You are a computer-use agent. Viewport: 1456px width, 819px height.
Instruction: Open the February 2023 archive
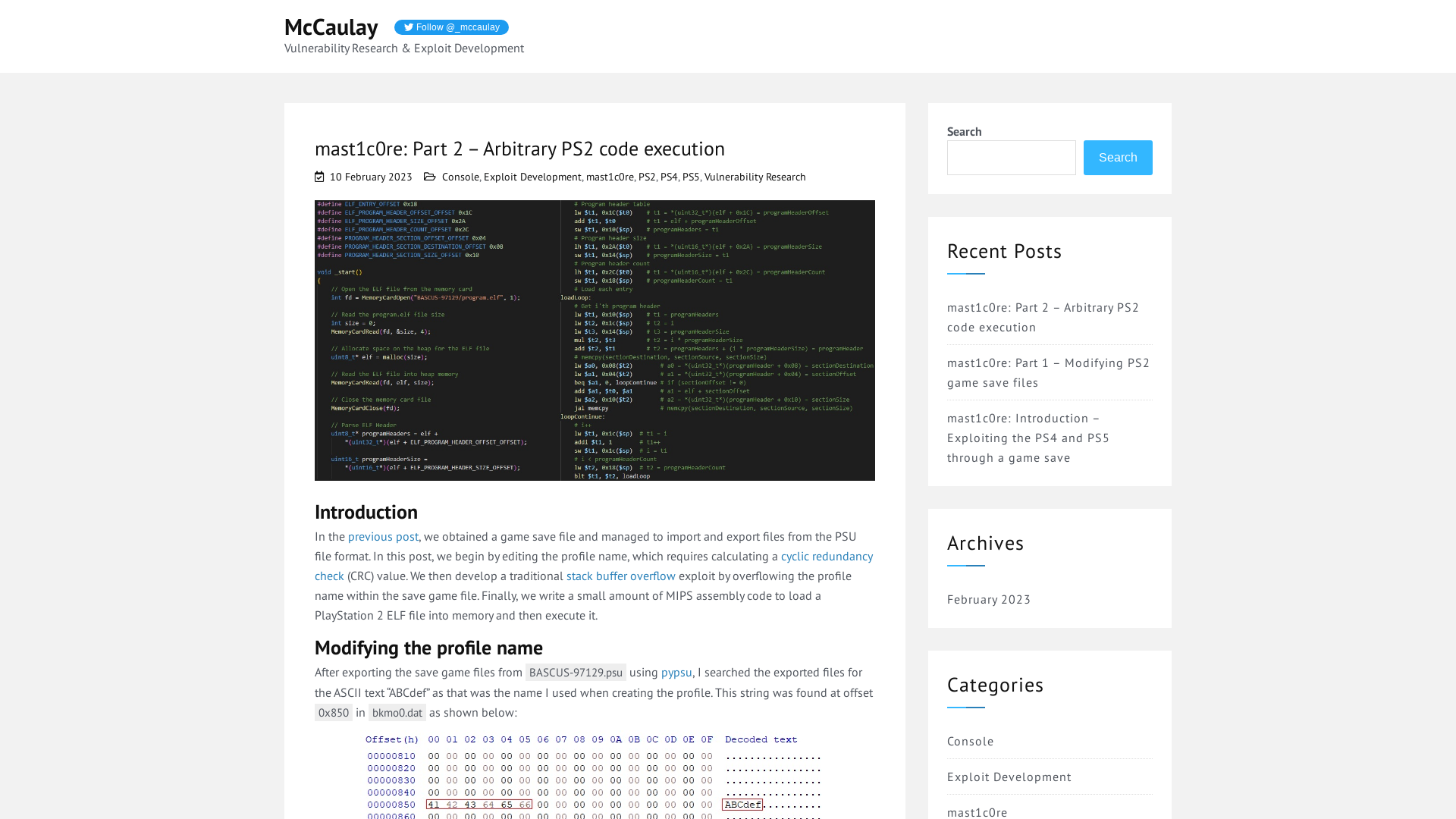[x=989, y=599]
